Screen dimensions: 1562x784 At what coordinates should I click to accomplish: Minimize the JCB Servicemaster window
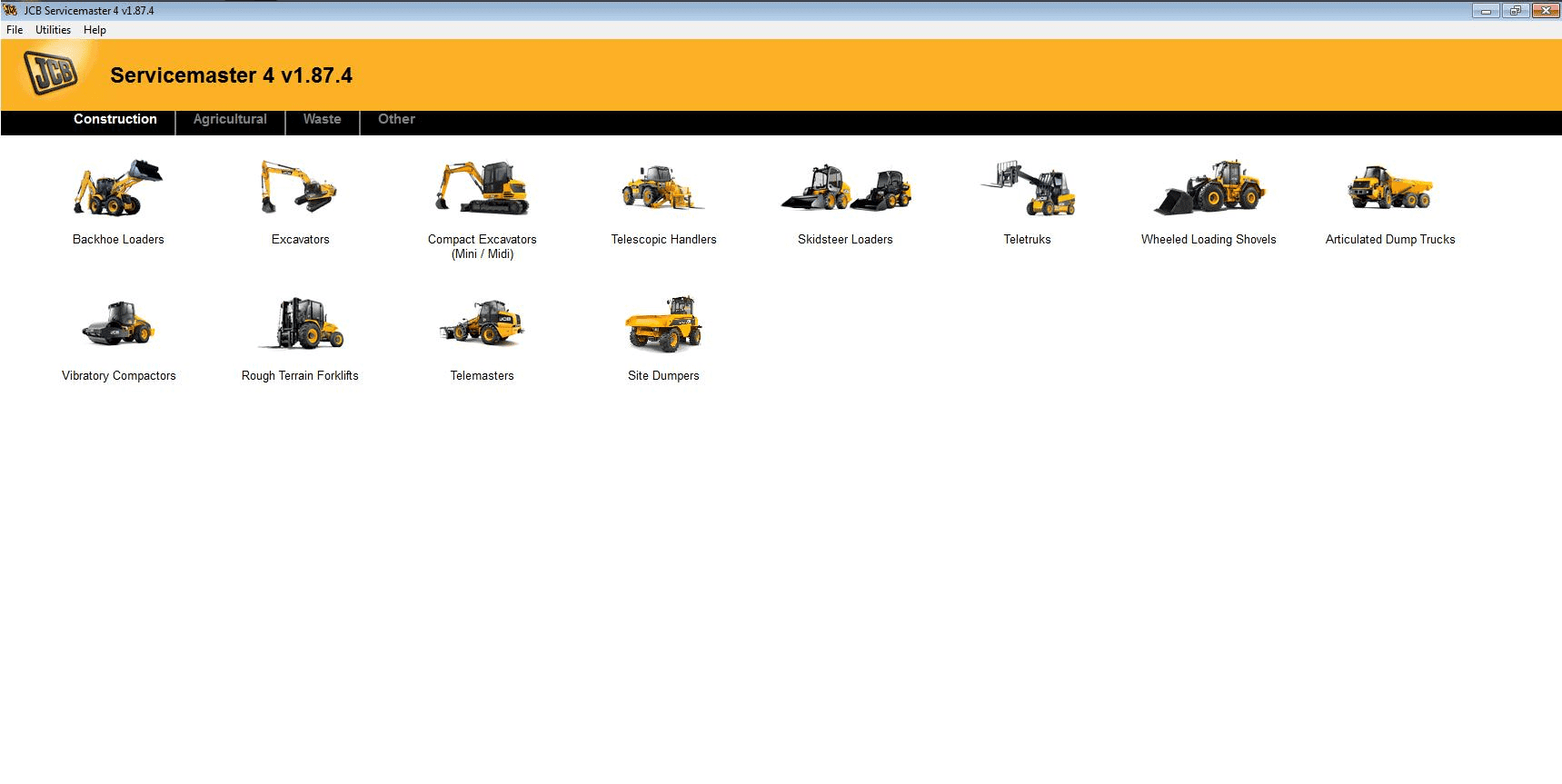pos(1486,11)
